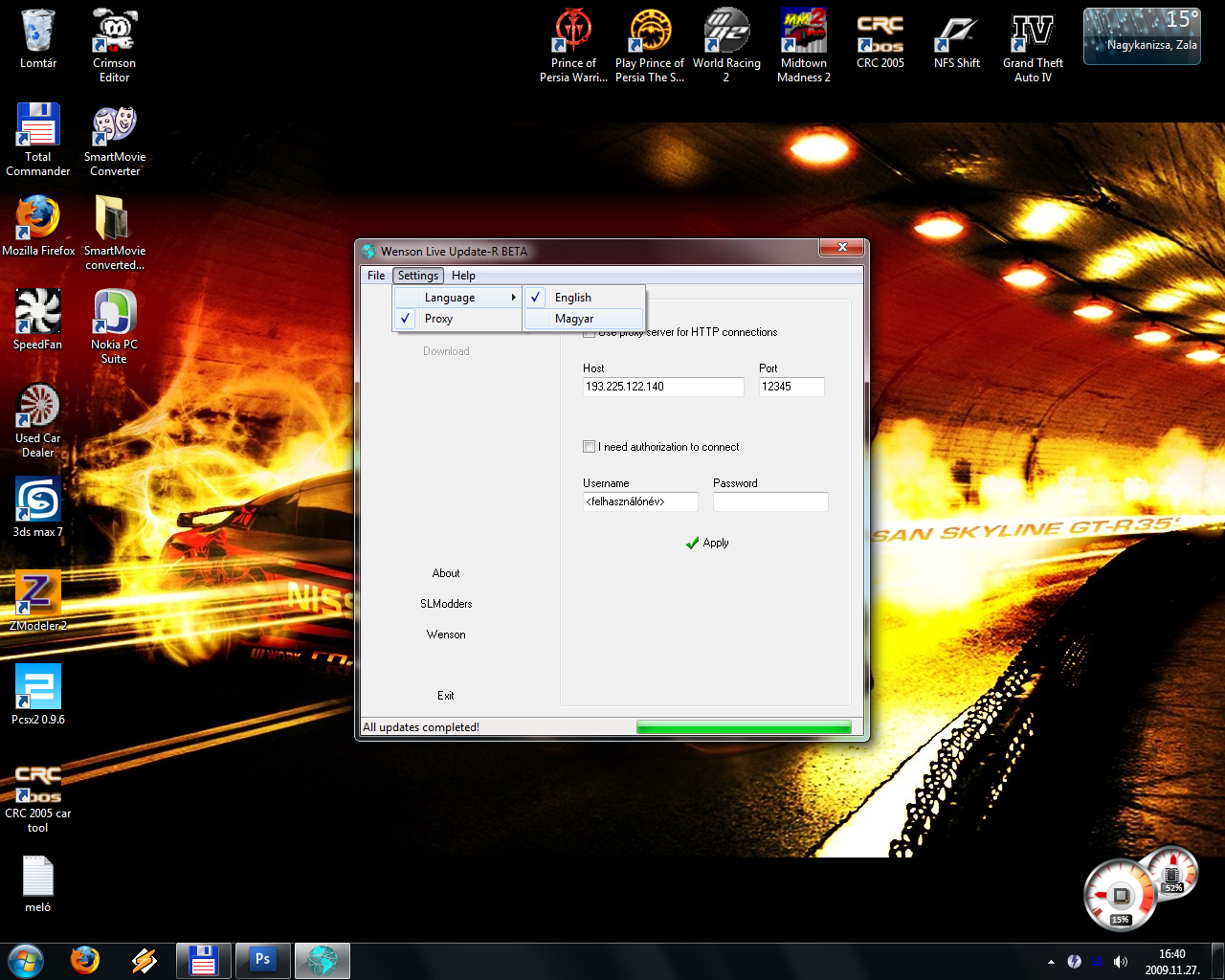Select the 3ds max 7 icon
Screen dimensions: 1225x980
38,508
